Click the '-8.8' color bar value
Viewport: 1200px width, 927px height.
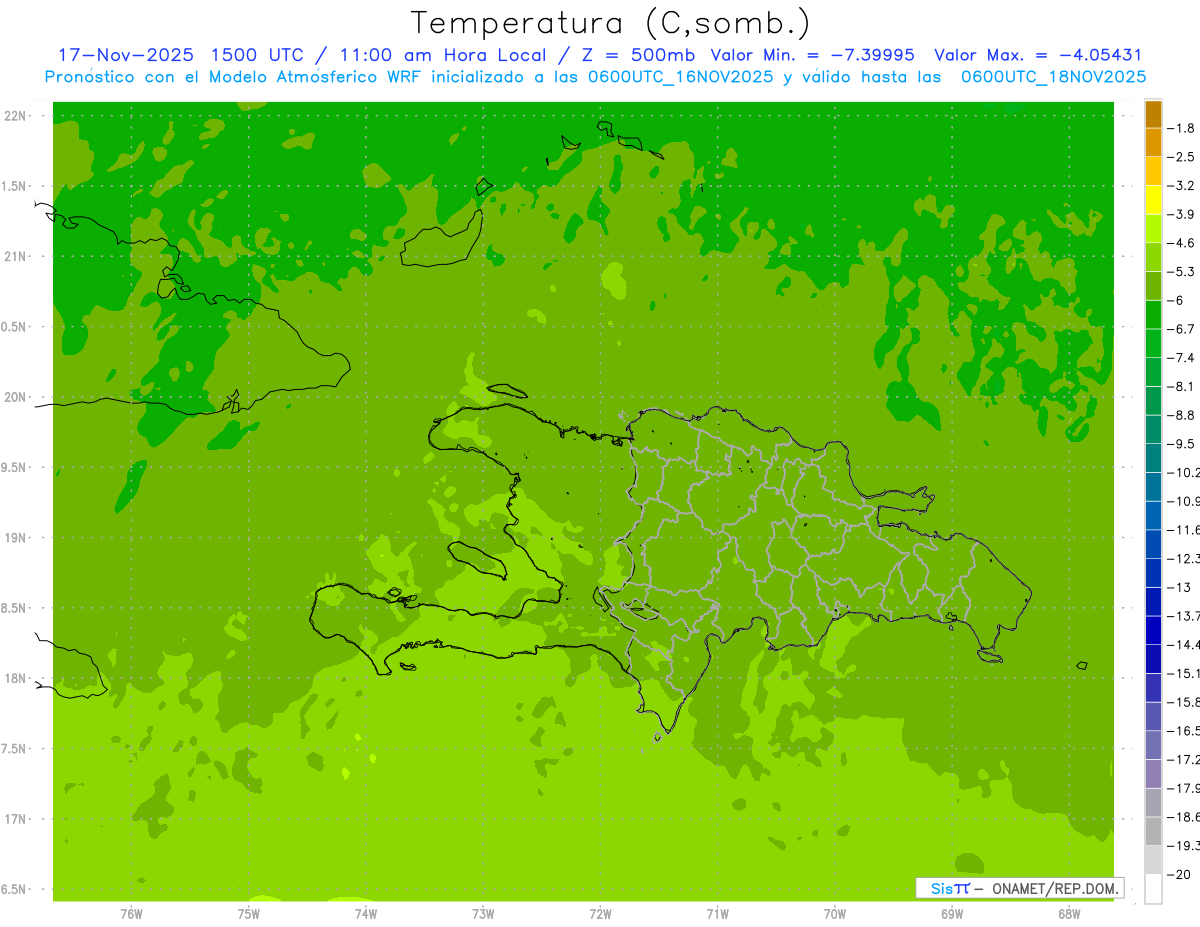click(1183, 415)
